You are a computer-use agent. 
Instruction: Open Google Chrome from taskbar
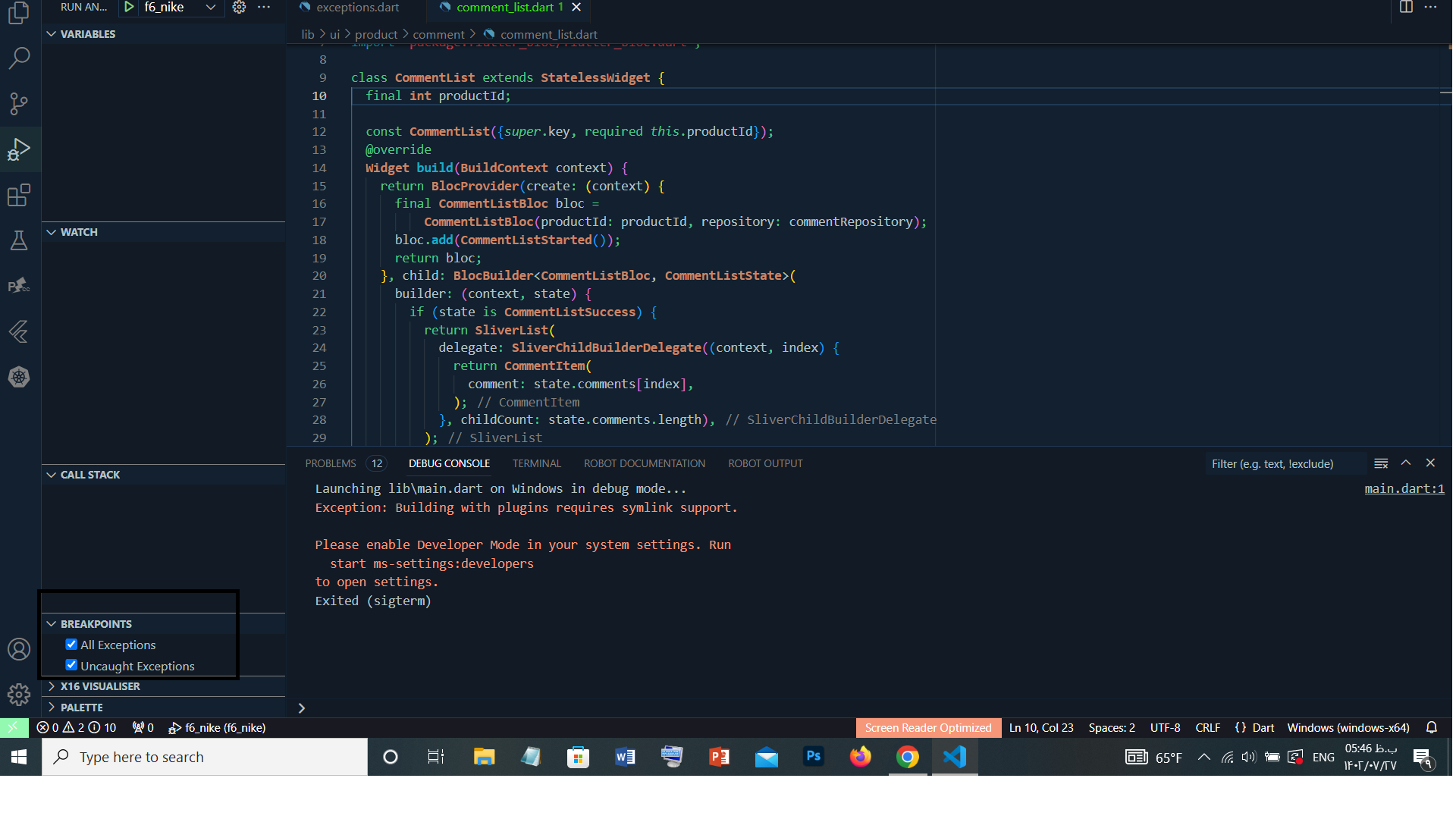coord(908,757)
